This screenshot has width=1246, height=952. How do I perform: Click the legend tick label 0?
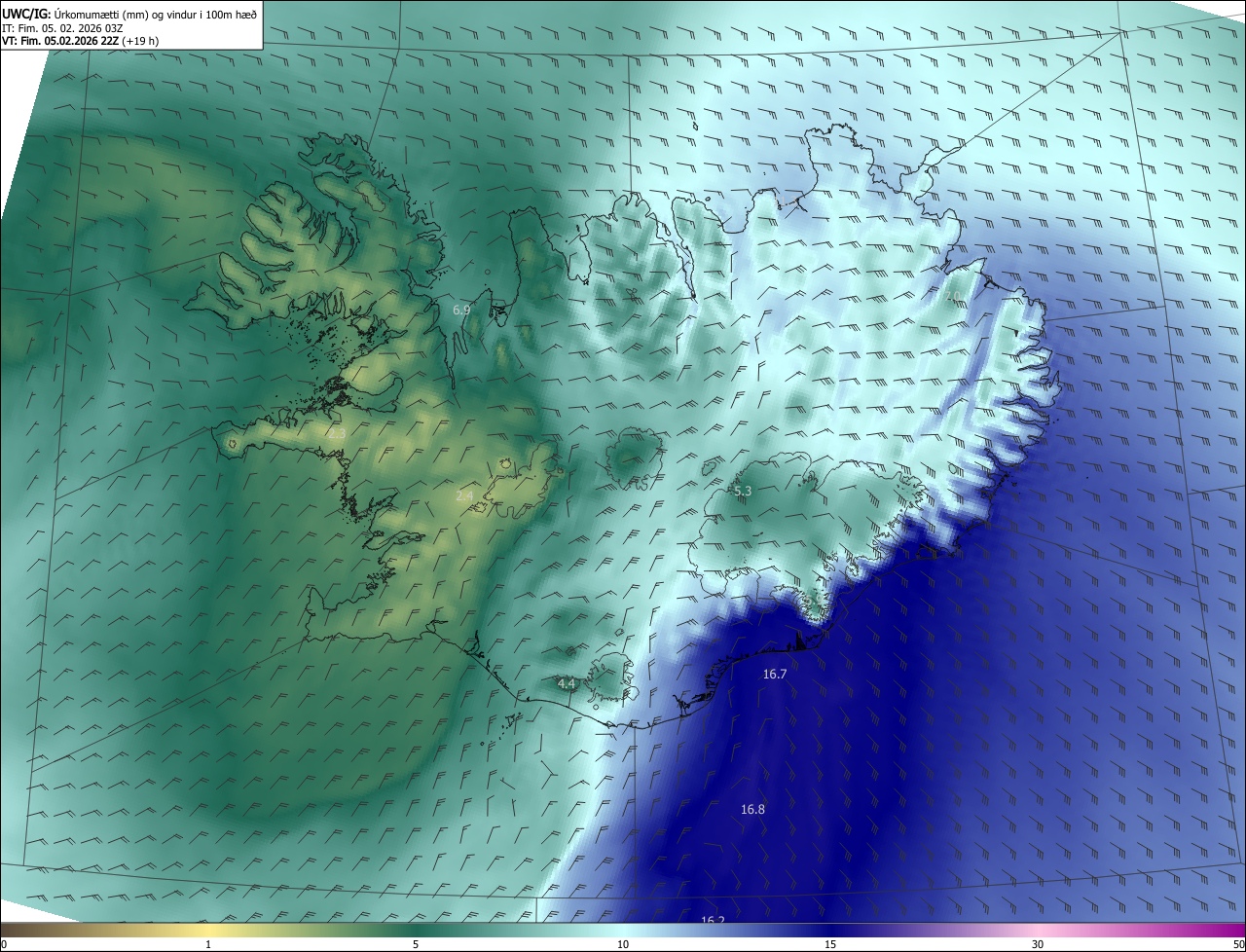click(x=4, y=945)
